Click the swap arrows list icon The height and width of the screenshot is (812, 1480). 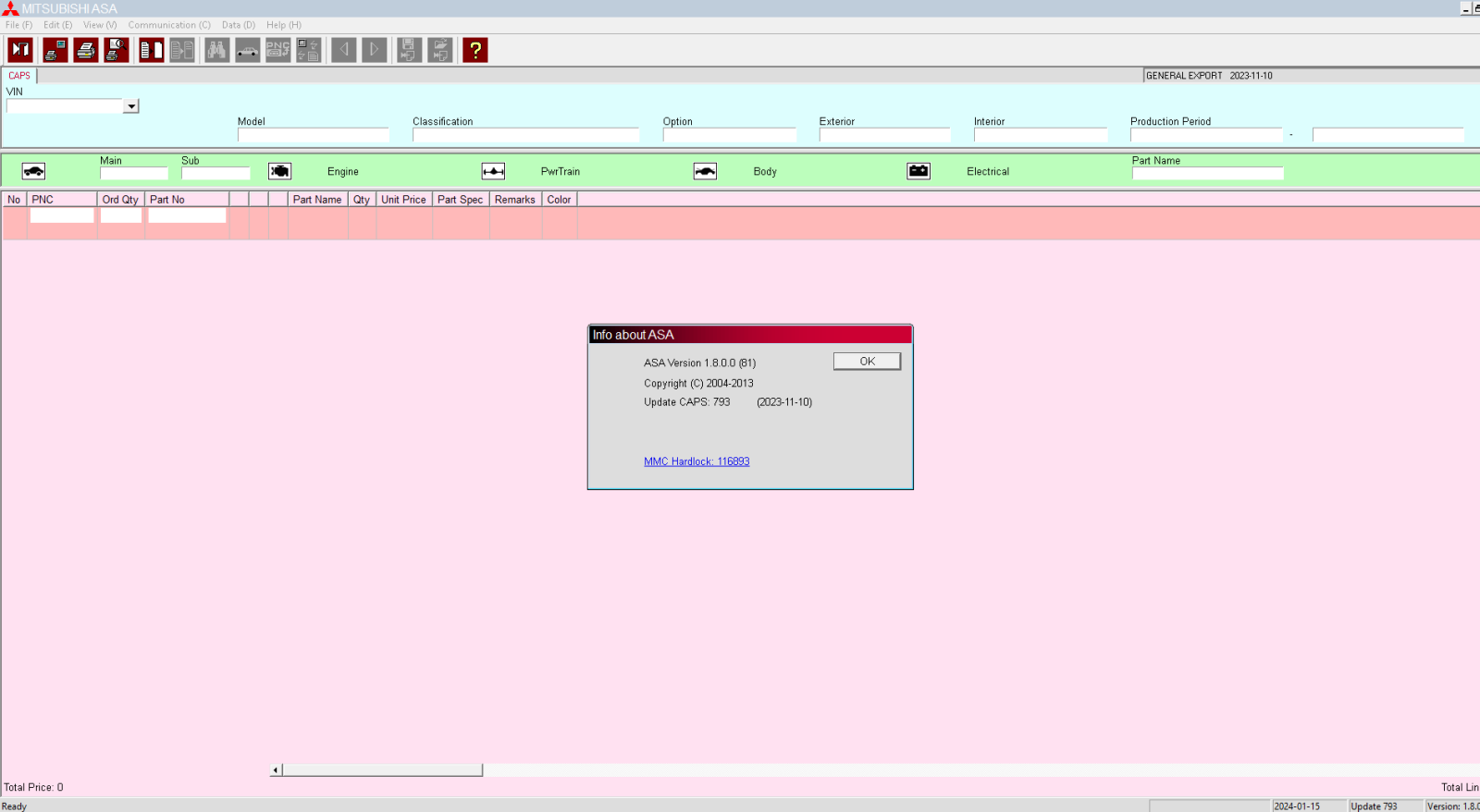tap(309, 50)
